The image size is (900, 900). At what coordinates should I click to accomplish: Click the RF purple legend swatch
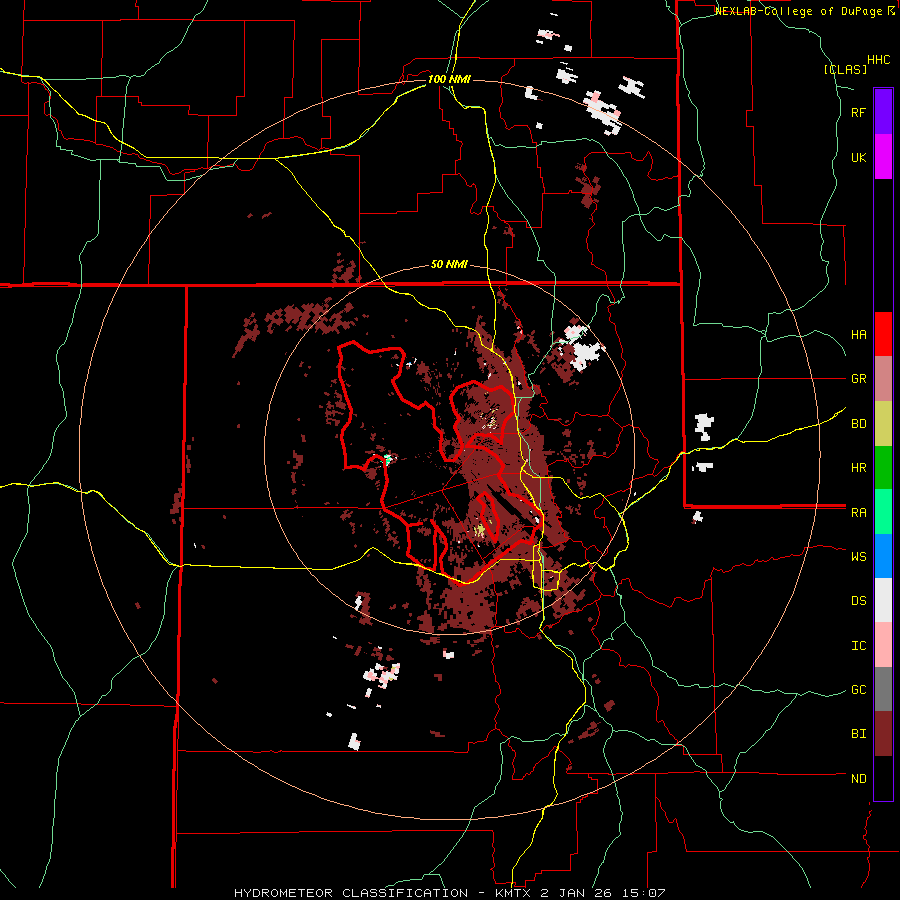click(x=883, y=111)
